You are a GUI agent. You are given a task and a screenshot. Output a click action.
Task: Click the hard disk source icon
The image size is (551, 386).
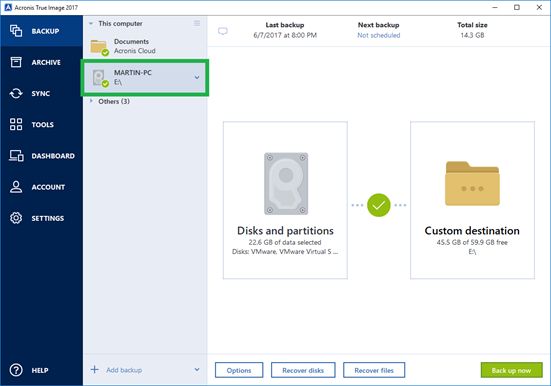click(x=286, y=183)
